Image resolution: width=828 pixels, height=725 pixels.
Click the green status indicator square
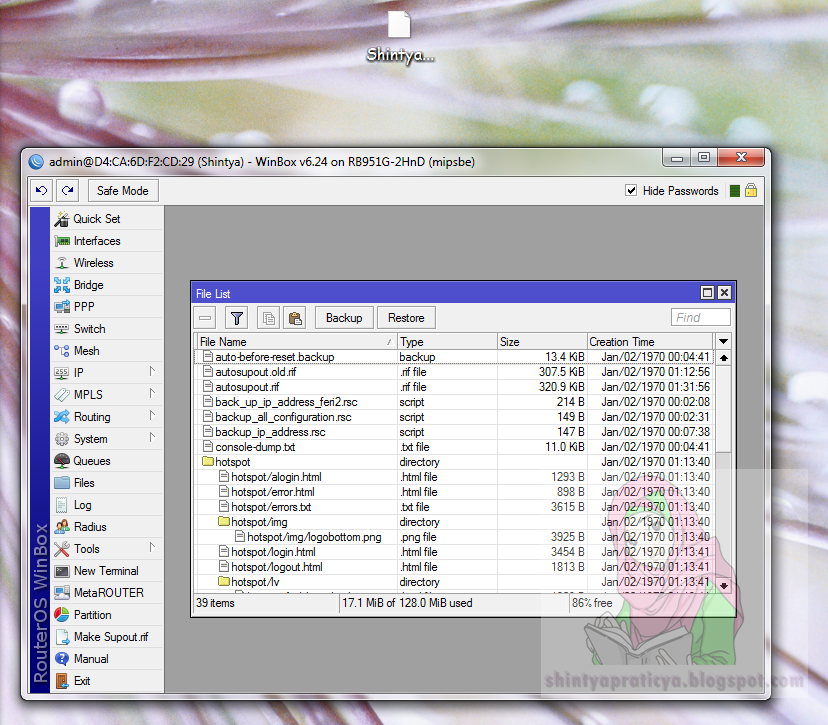coord(735,191)
